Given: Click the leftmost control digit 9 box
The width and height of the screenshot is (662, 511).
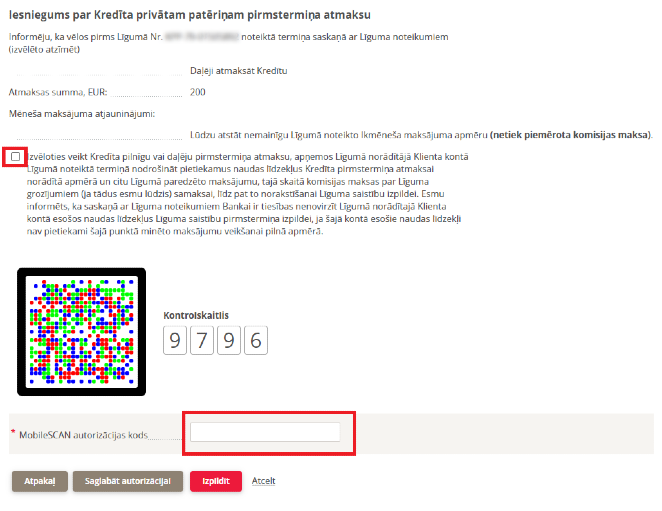Looking at the screenshot, I should tap(175, 340).
